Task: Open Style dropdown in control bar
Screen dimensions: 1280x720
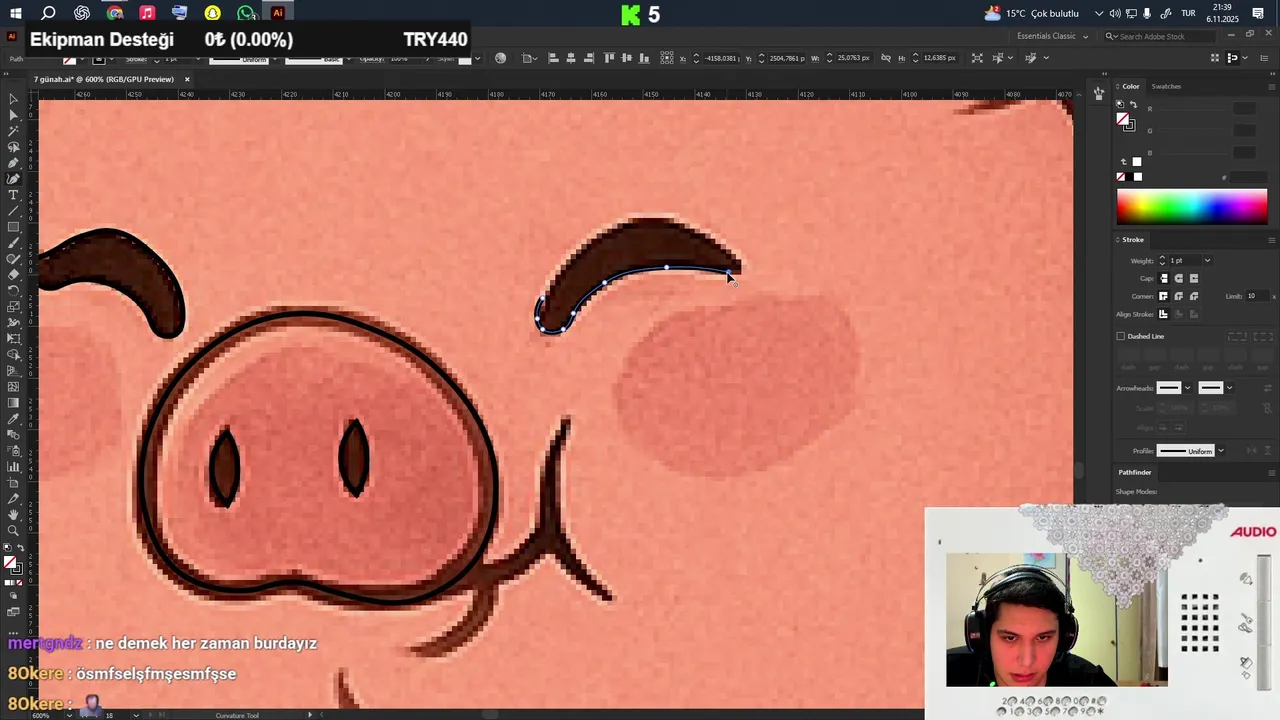Action: 477,58
